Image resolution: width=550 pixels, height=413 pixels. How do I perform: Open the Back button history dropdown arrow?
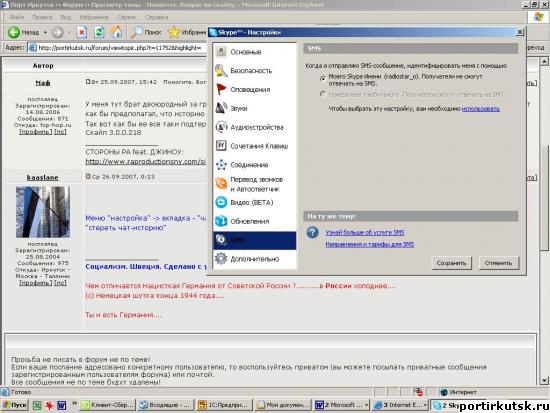(x=45, y=33)
